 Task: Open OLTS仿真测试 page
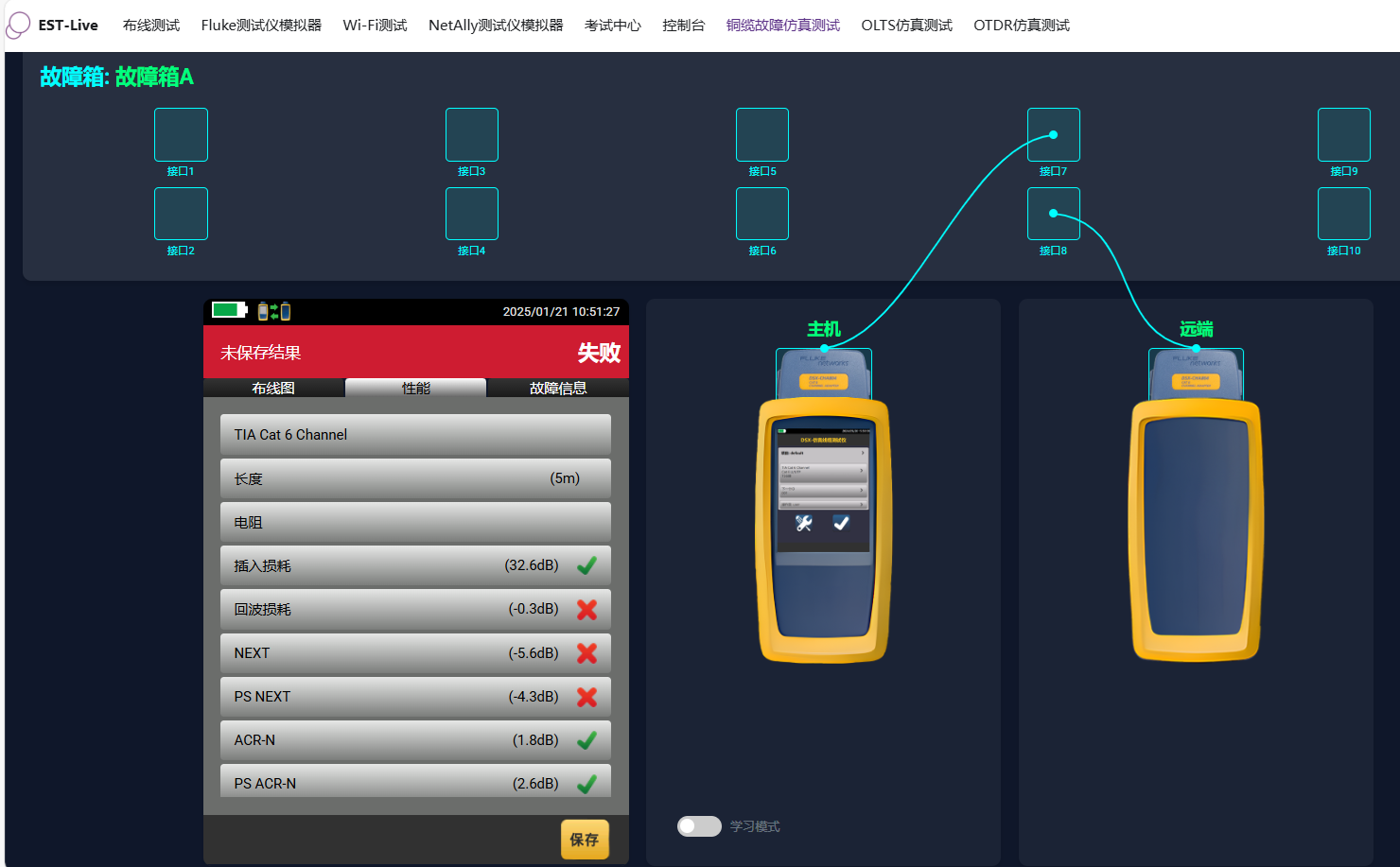(906, 26)
